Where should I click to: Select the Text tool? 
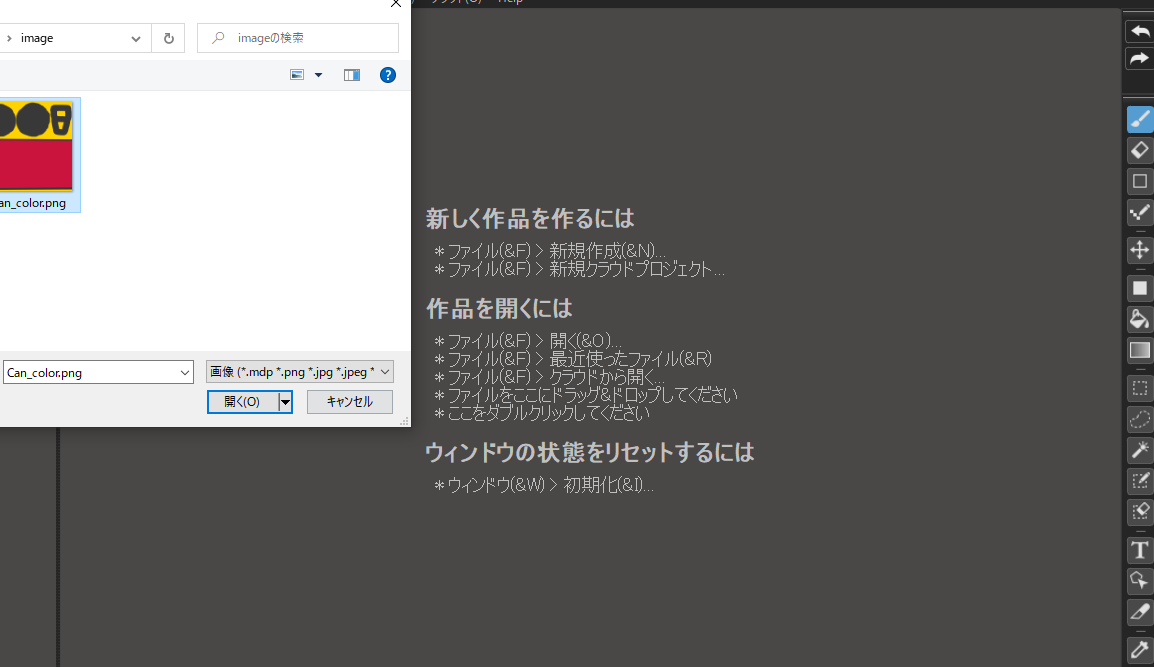[x=1139, y=550]
